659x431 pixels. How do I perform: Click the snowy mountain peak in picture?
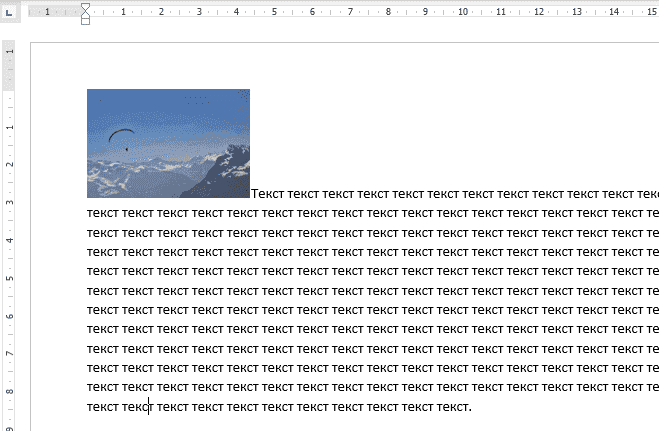(235, 155)
